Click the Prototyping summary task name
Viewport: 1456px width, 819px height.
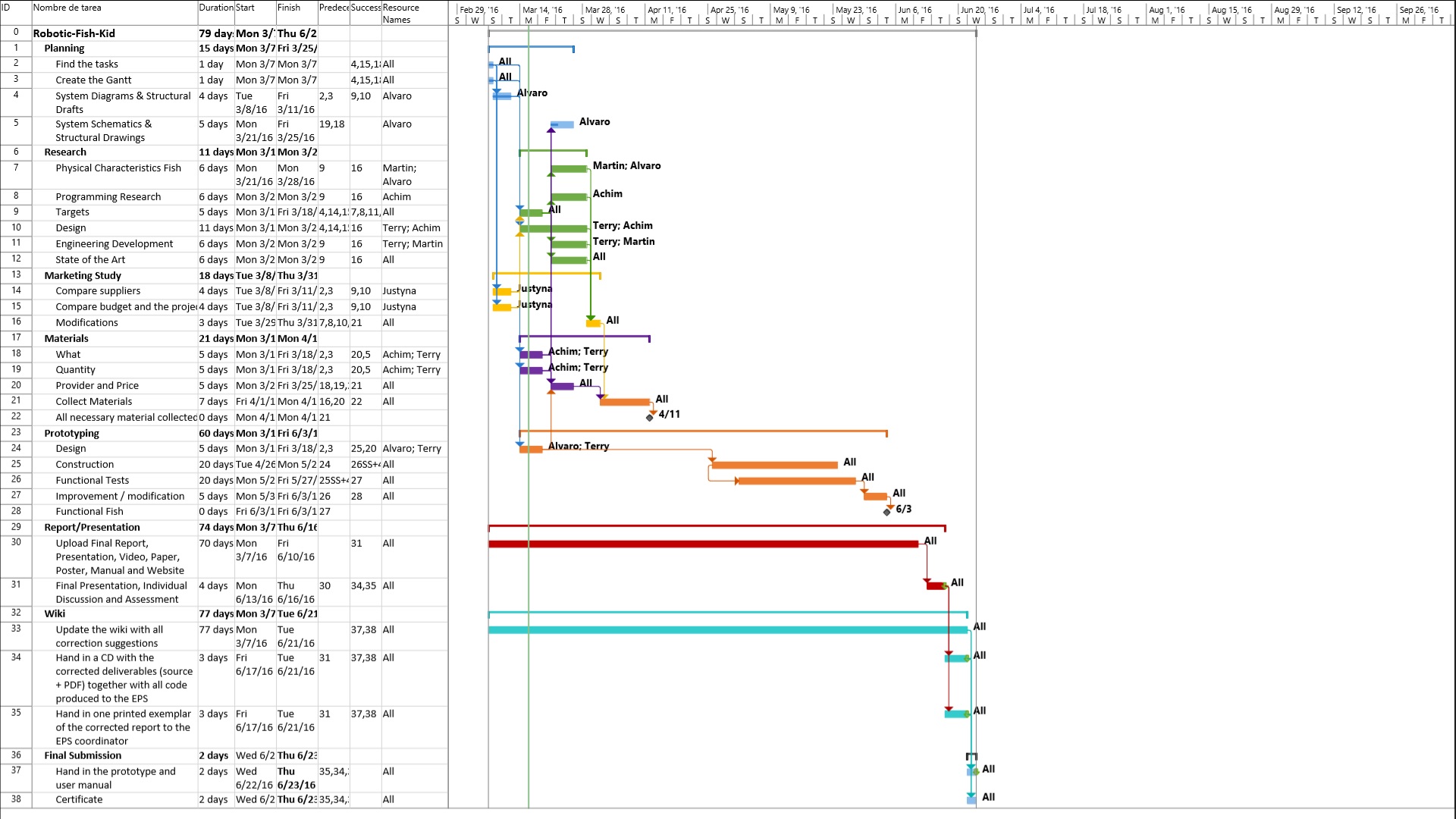tap(72, 434)
